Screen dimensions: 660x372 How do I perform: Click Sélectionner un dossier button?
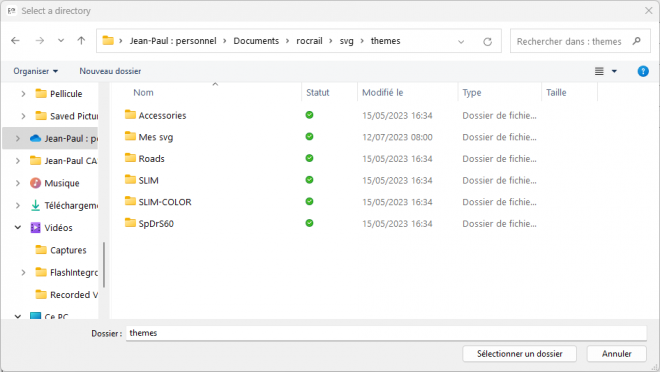tap(519, 353)
